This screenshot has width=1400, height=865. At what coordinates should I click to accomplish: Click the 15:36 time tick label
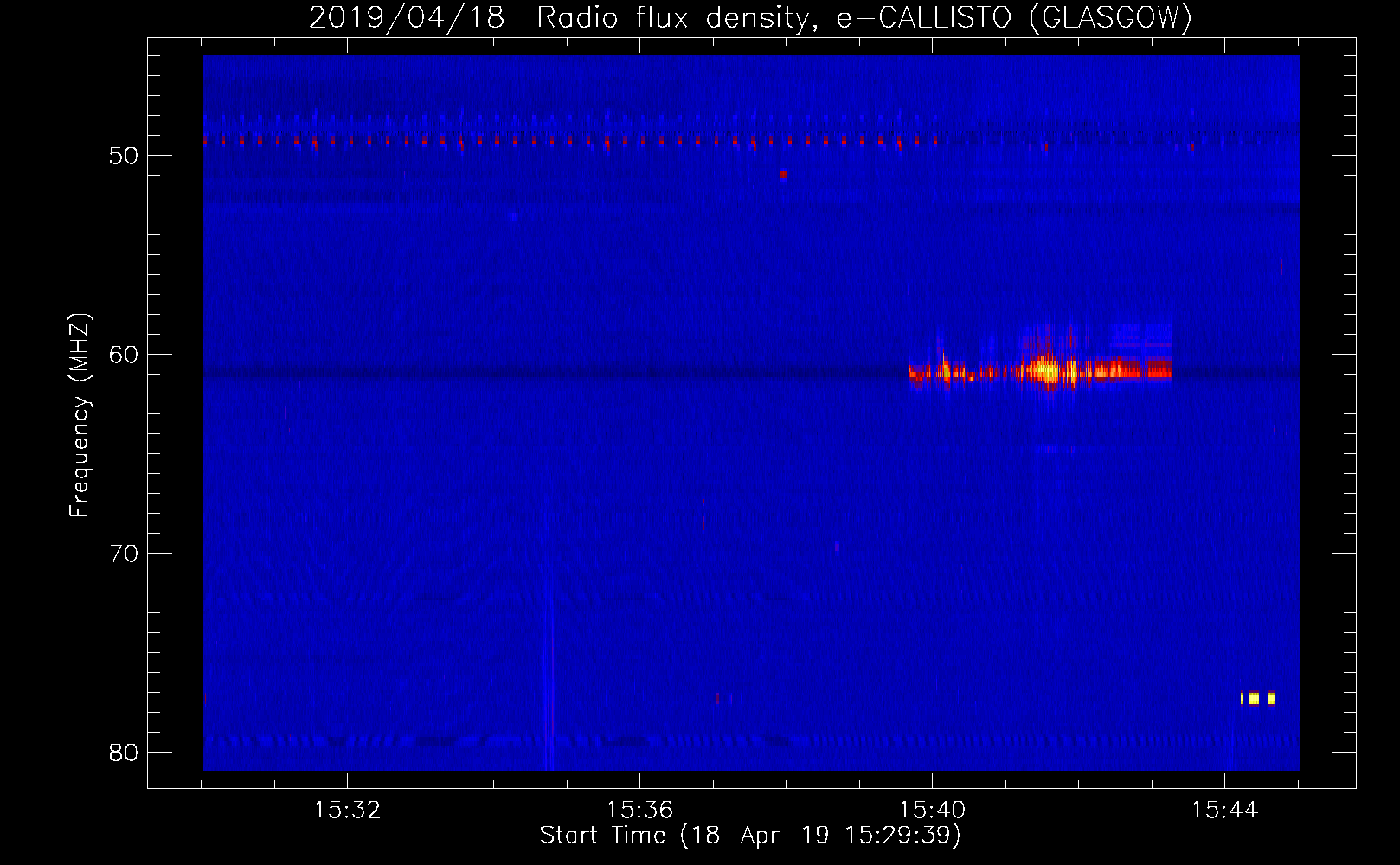[x=639, y=811]
